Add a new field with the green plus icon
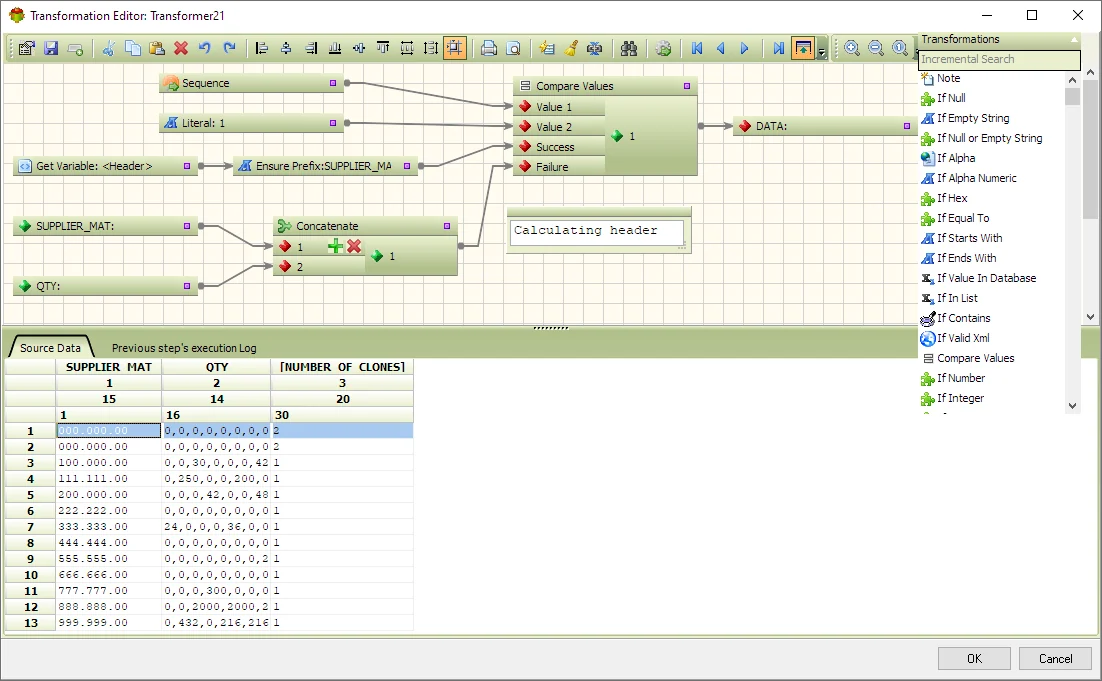 [x=75, y=48]
